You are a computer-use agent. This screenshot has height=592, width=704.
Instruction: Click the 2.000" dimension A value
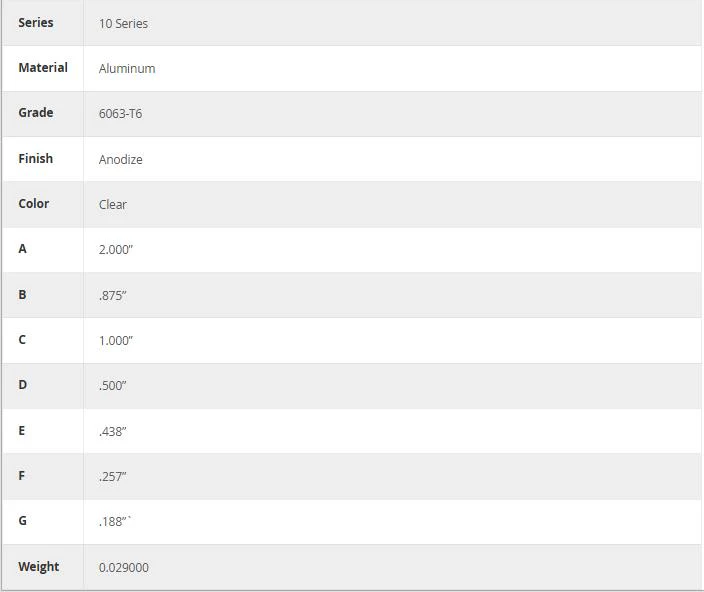[x=116, y=250]
